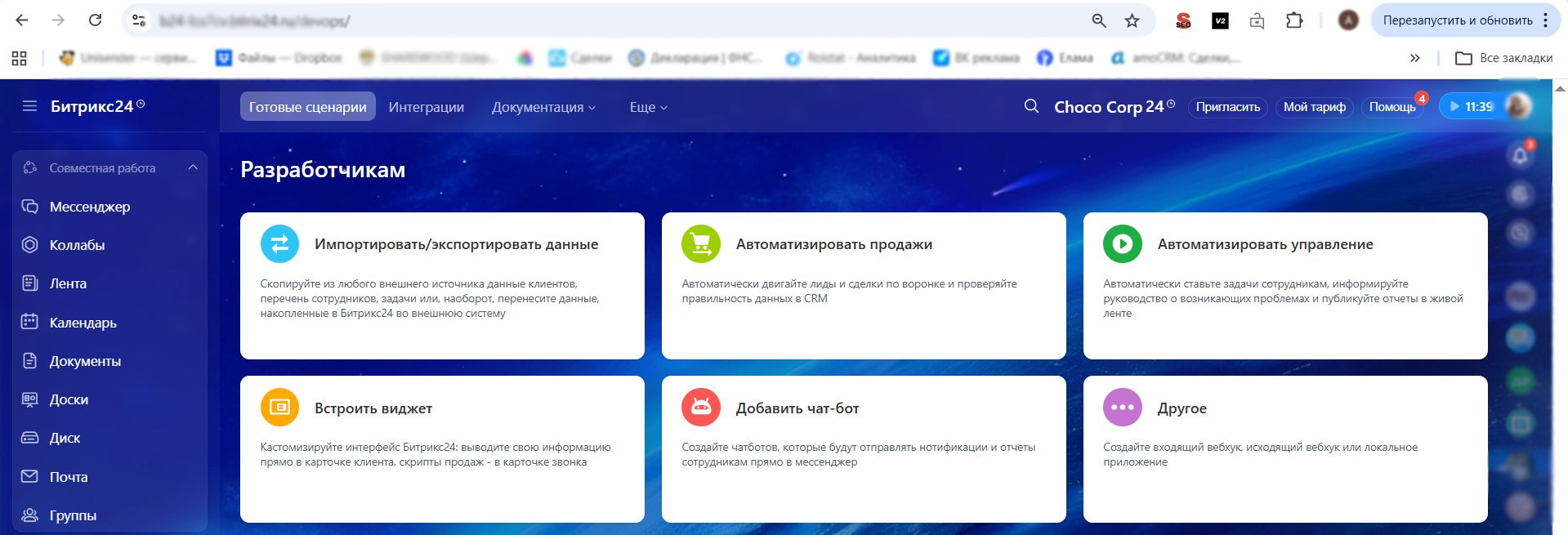Click the orange widget icon

point(279,408)
